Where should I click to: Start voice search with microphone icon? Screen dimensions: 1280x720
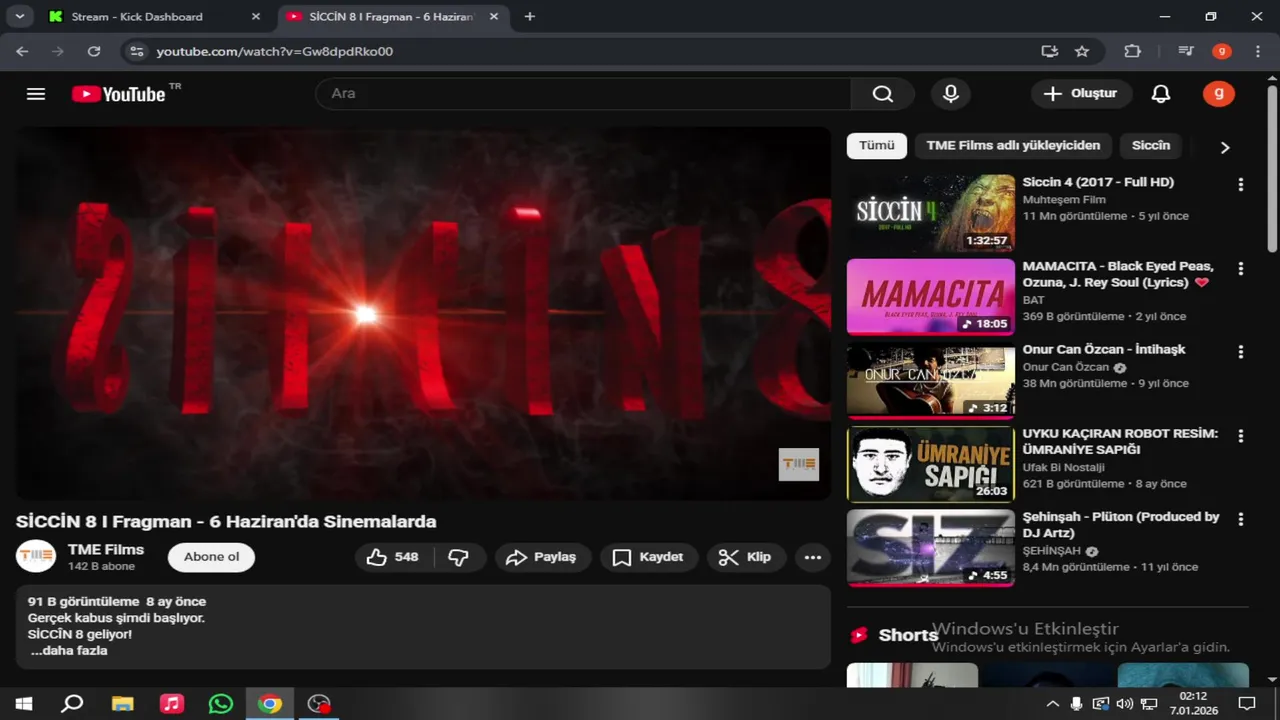(951, 94)
